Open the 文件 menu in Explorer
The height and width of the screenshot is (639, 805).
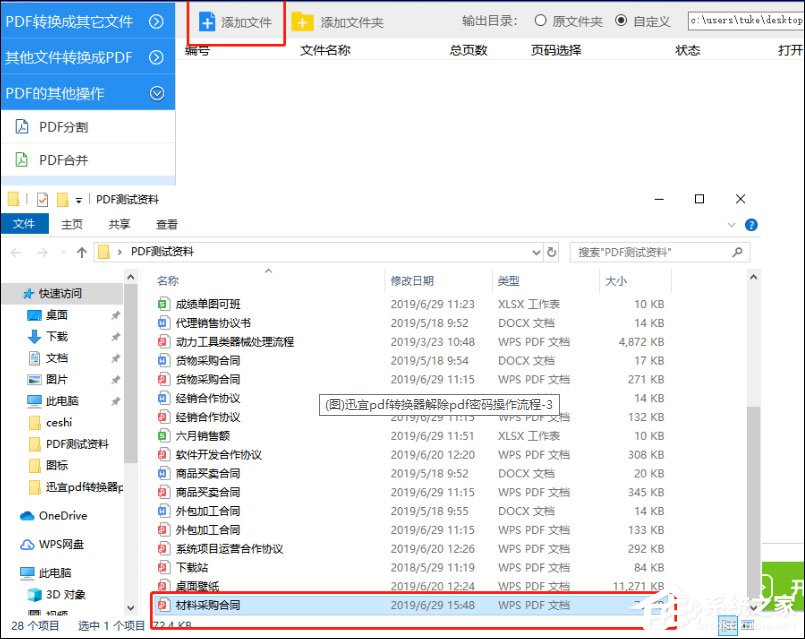coord(24,224)
